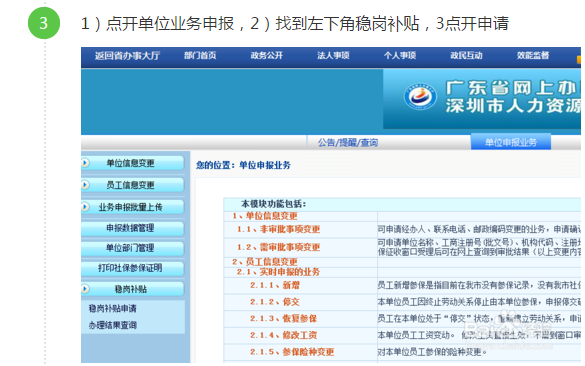Image resolution: width=585 pixels, height=366 pixels.
Task: Open the 1.1、非审批事项变更 entry
Action: [278, 229]
